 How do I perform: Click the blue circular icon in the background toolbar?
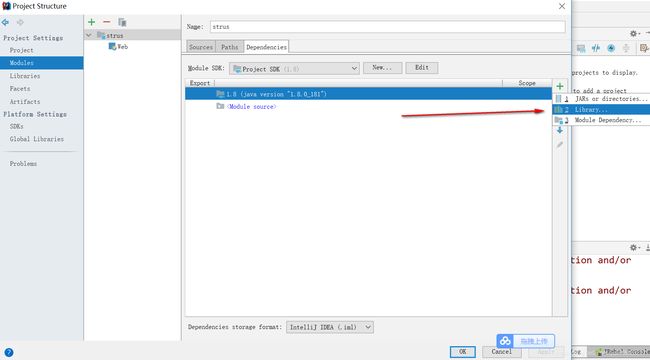click(611, 48)
